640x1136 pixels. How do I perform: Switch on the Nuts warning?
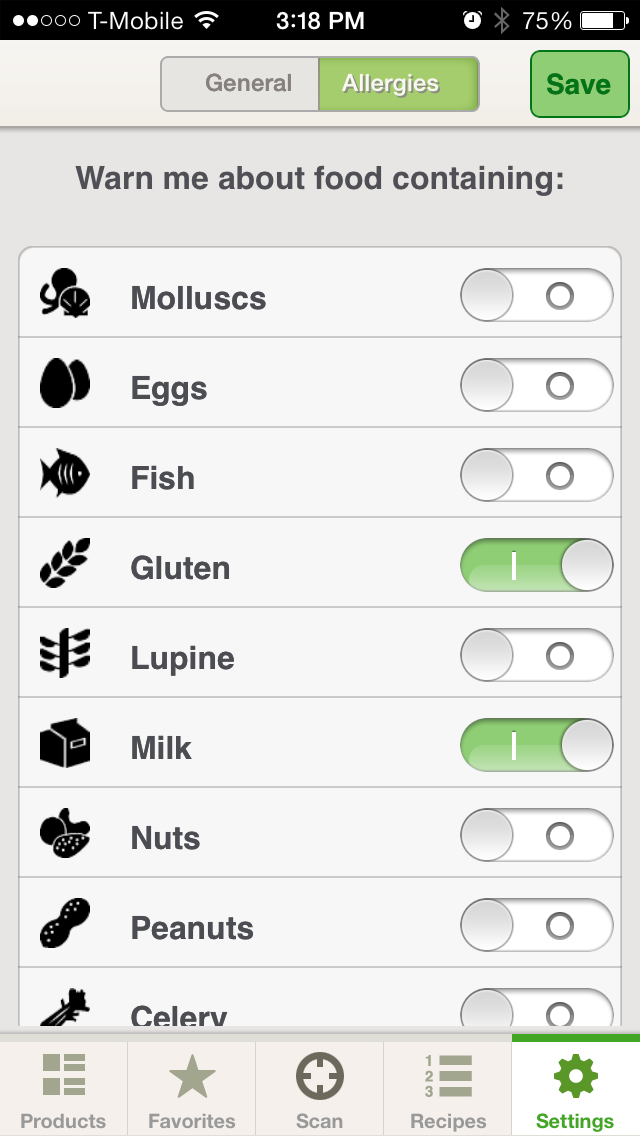(536, 835)
